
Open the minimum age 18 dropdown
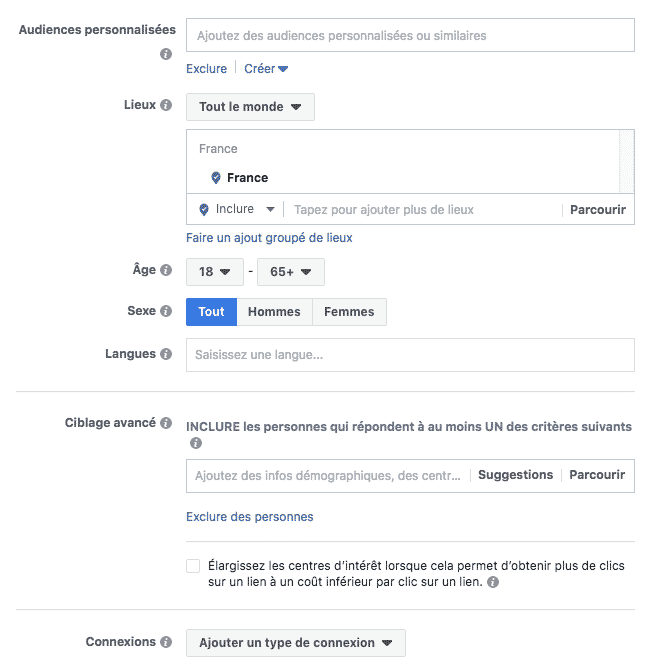214,272
